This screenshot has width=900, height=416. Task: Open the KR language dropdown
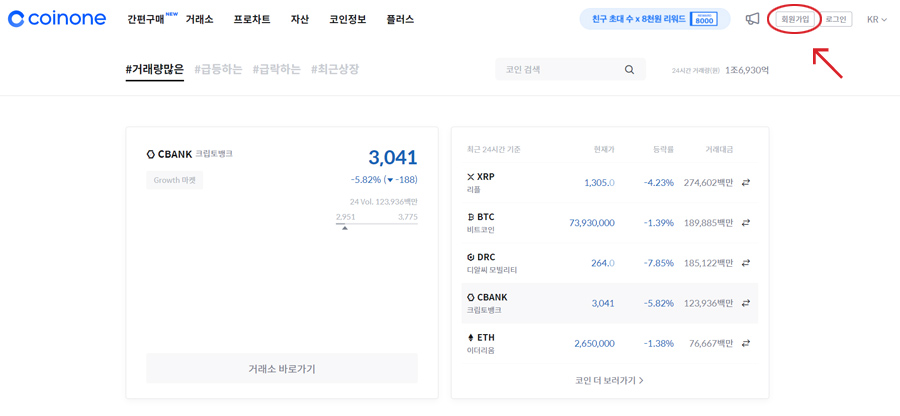[x=876, y=19]
